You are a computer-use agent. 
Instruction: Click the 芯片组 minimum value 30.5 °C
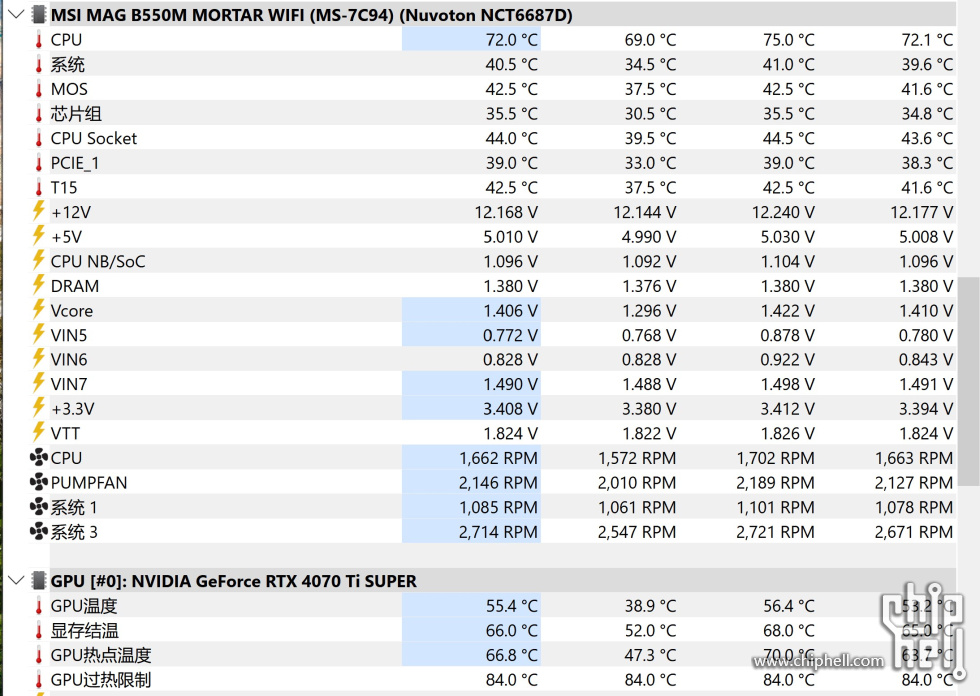pos(650,114)
